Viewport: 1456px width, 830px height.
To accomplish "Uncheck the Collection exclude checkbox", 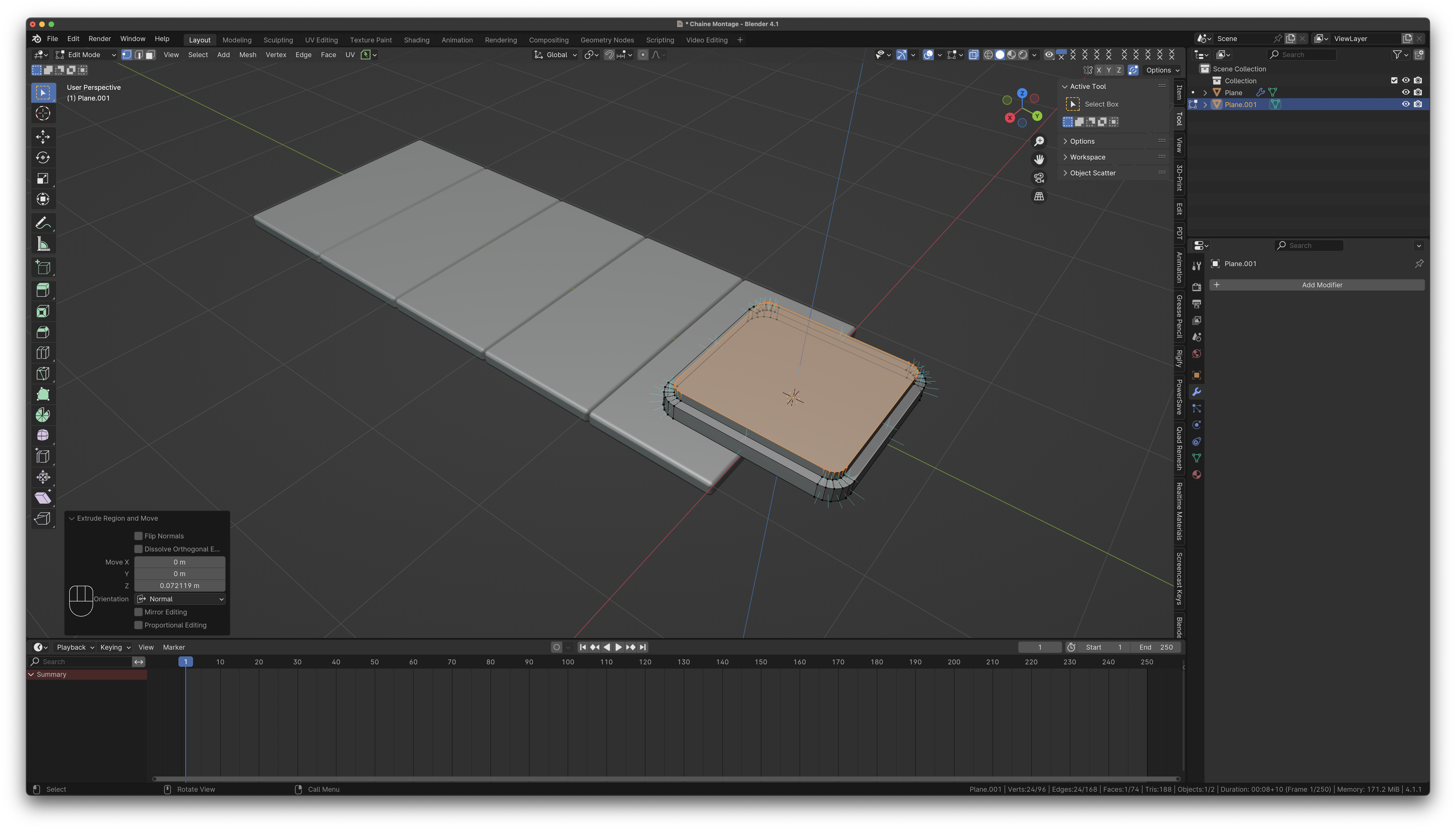I will 1394,80.
